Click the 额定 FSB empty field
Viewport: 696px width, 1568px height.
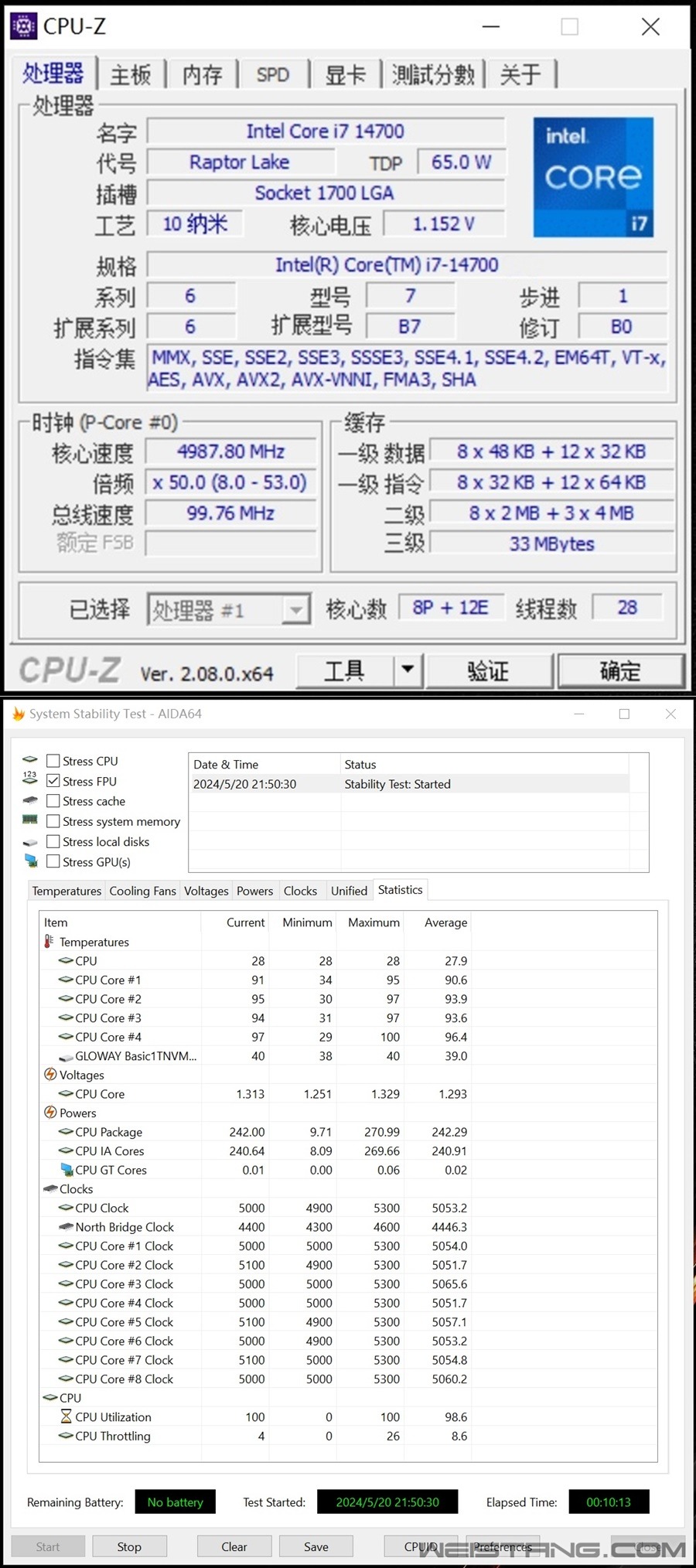[x=230, y=544]
